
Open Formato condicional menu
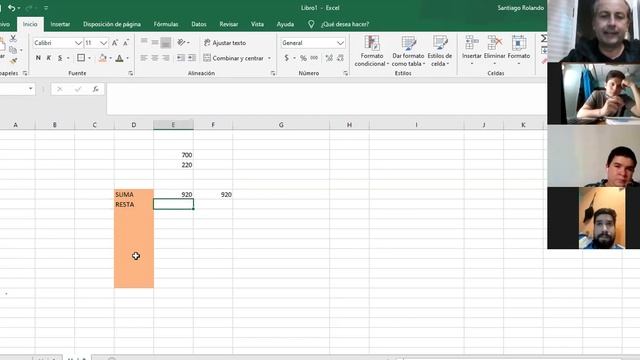[x=372, y=51]
